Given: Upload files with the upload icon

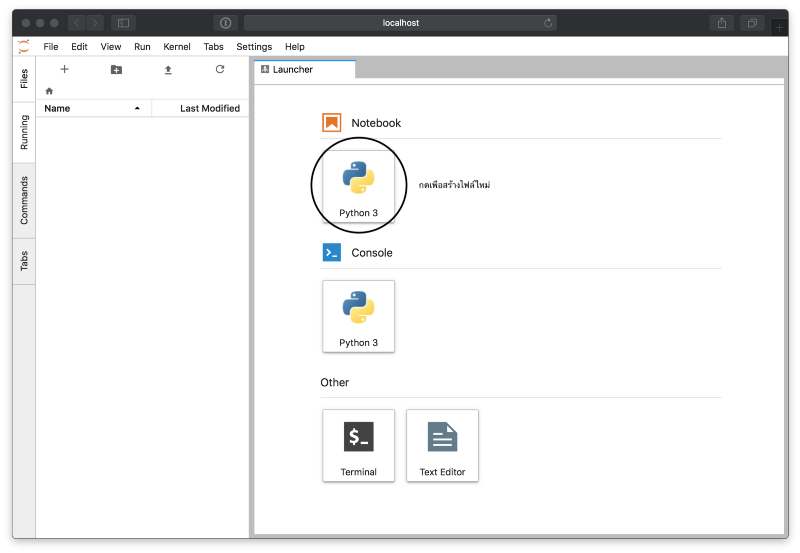Looking at the screenshot, I should click(168, 70).
